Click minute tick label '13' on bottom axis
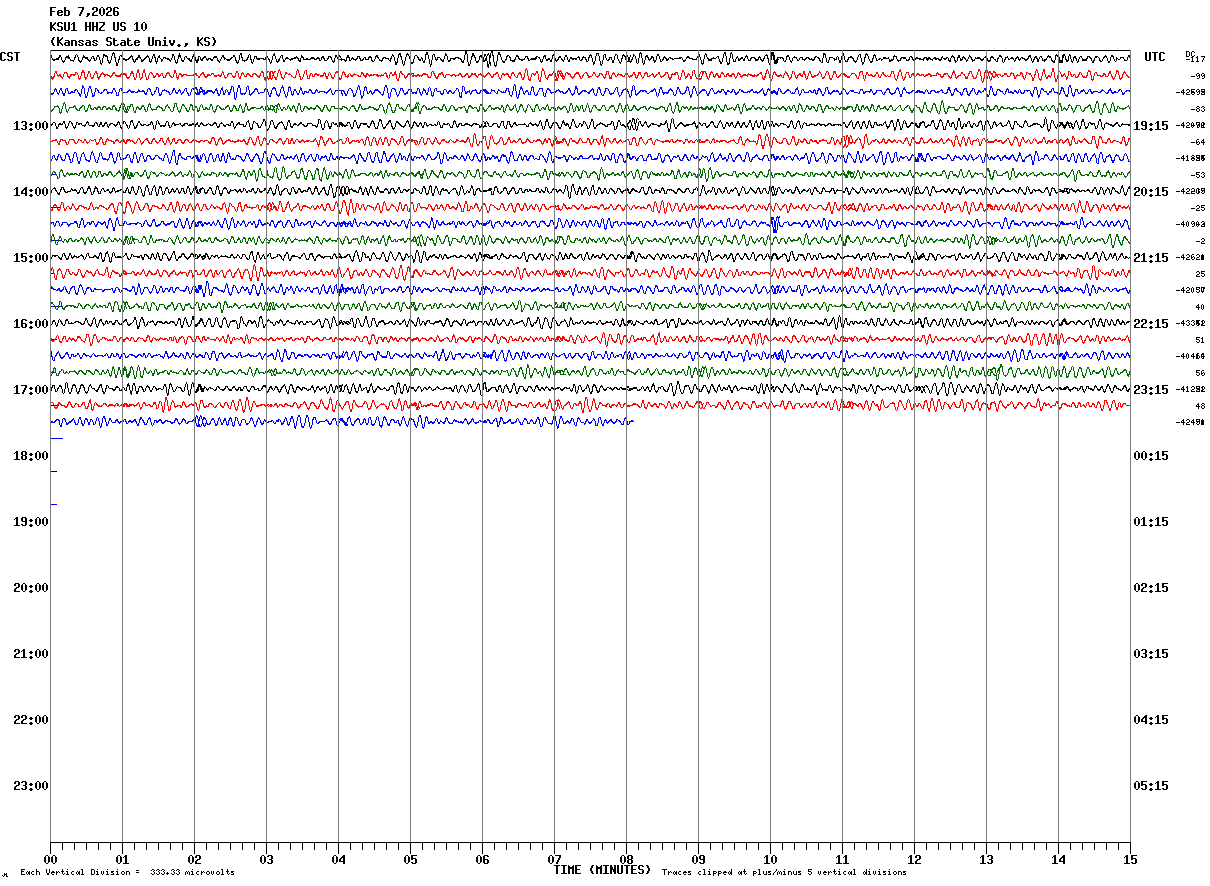Viewport: 1210px width, 886px height. click(986, 860)
